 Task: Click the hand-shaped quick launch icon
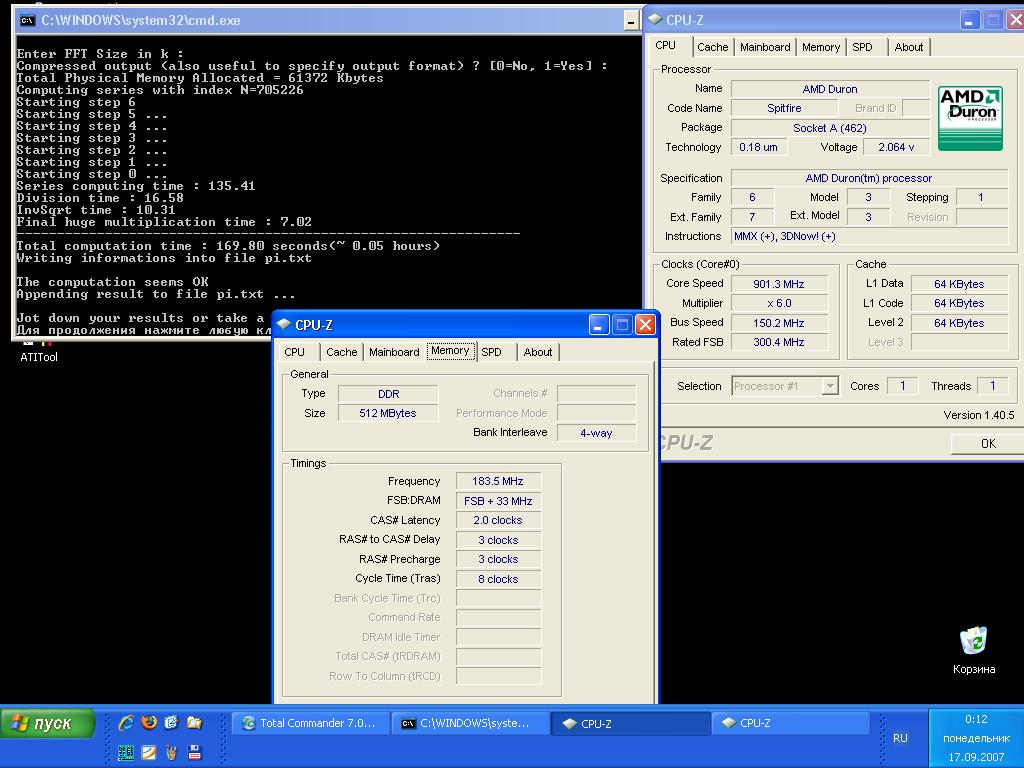pyautogui.click(x=171, y=752)
